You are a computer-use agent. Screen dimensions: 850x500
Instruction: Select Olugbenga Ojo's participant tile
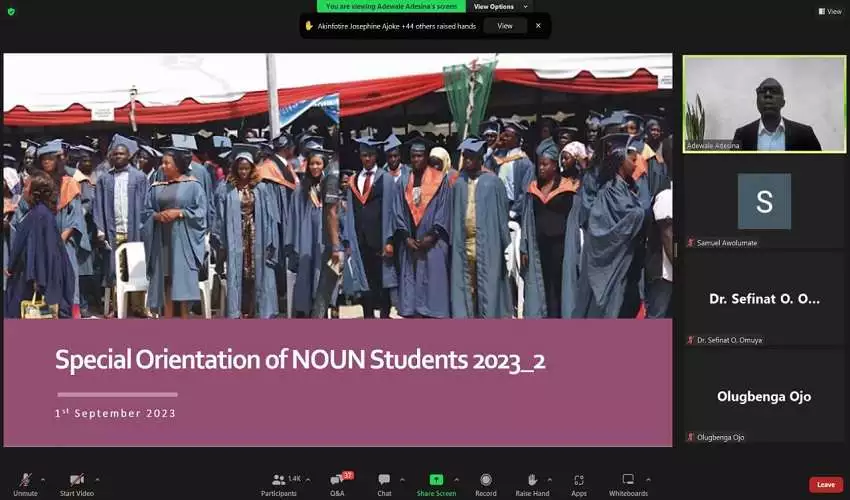pyautogui.click(x=764, y=396)
